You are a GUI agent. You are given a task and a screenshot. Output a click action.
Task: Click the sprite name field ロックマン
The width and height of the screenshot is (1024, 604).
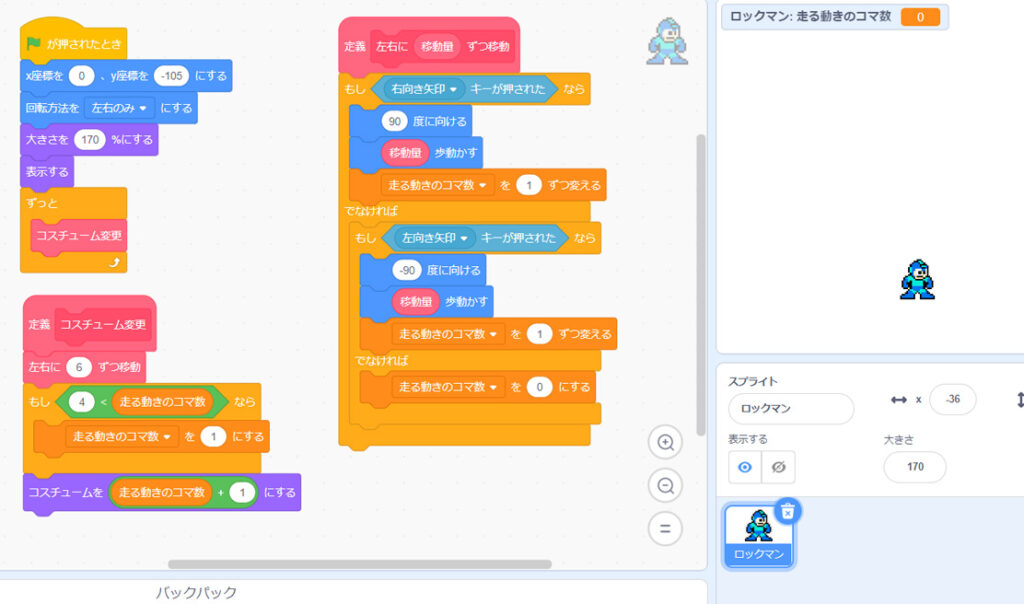click(x=791, y=409)
